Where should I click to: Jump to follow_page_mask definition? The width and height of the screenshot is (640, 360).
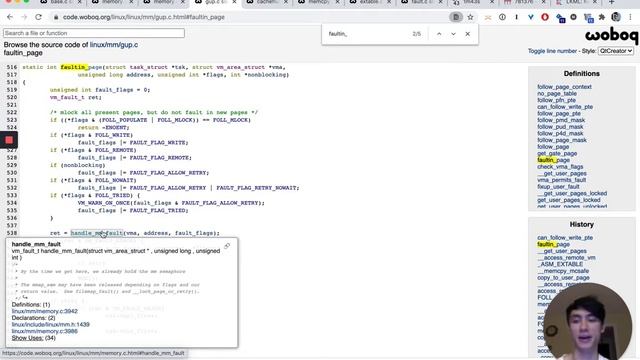click(562, 140)
